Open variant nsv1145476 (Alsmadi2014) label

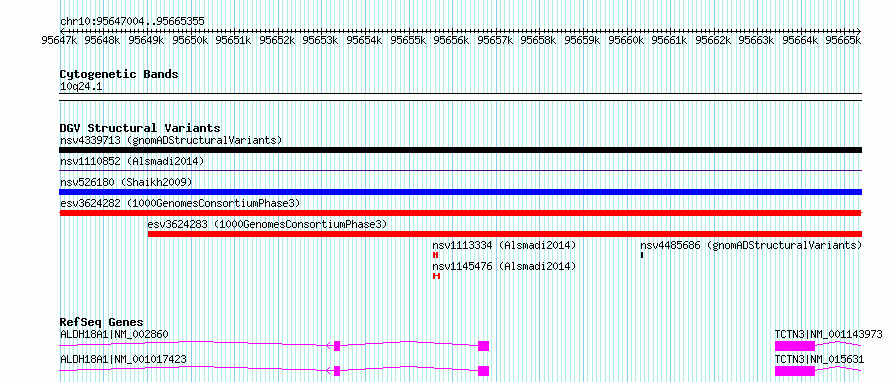[504, 266]
